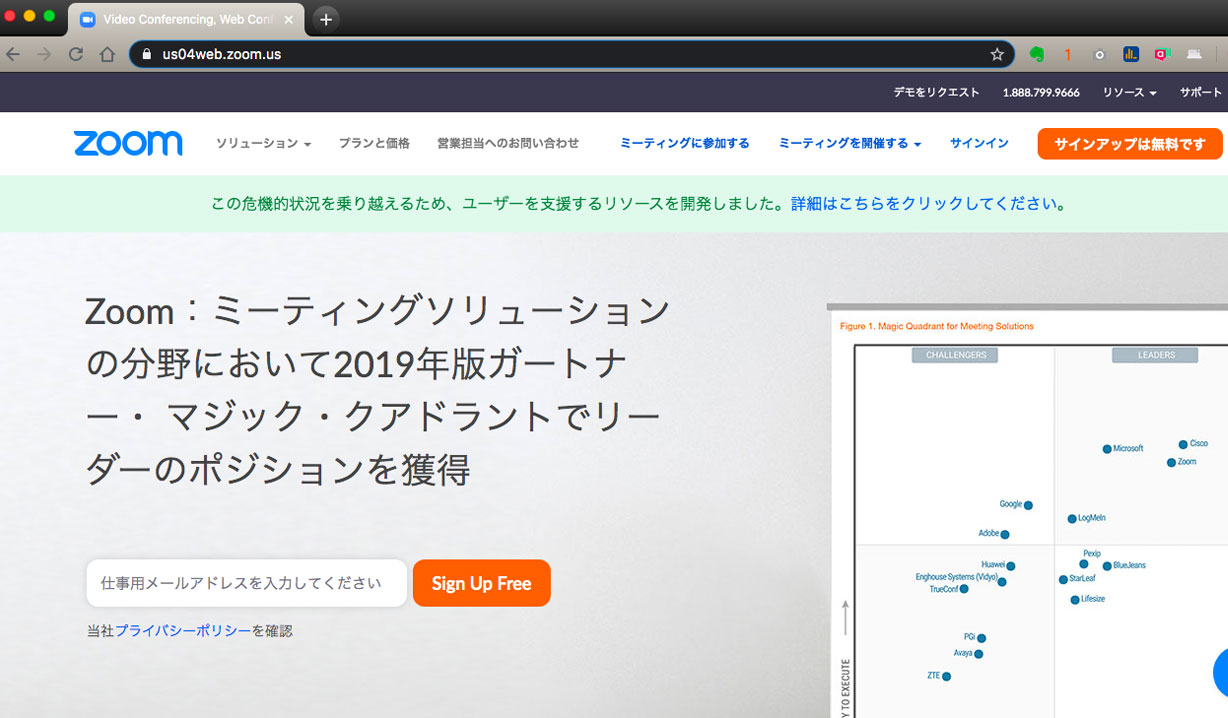Click the LEADERS label in the chart
Screen dimensions: 1228x718
1156,355
